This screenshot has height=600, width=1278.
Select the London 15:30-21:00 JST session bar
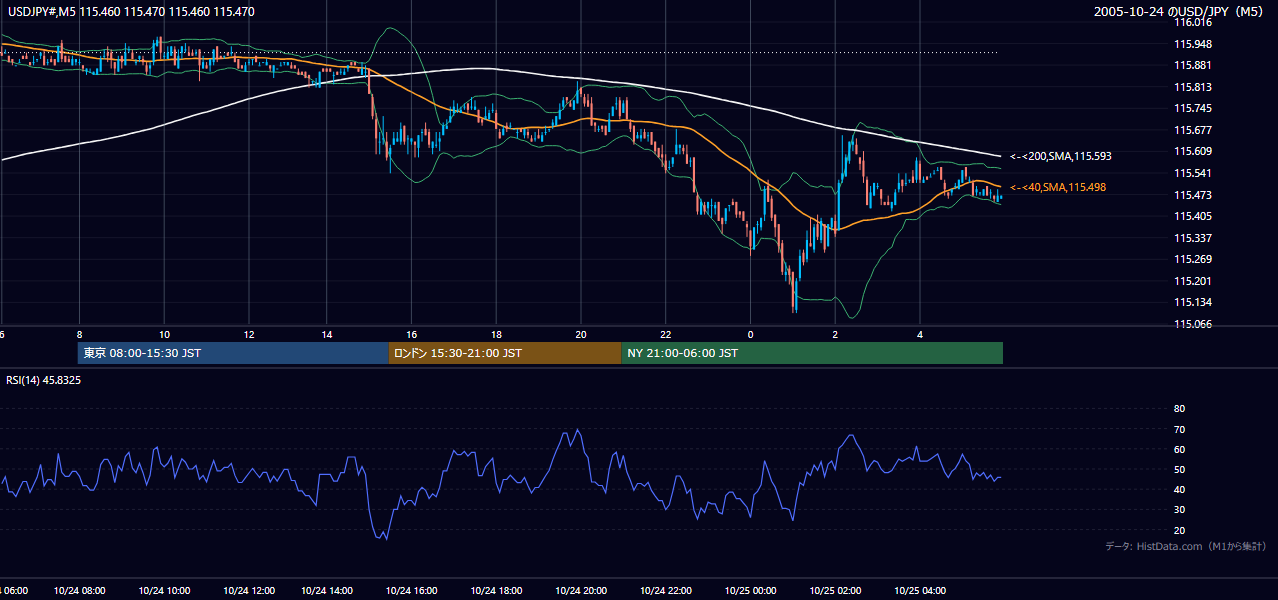[x=505, y=353]
